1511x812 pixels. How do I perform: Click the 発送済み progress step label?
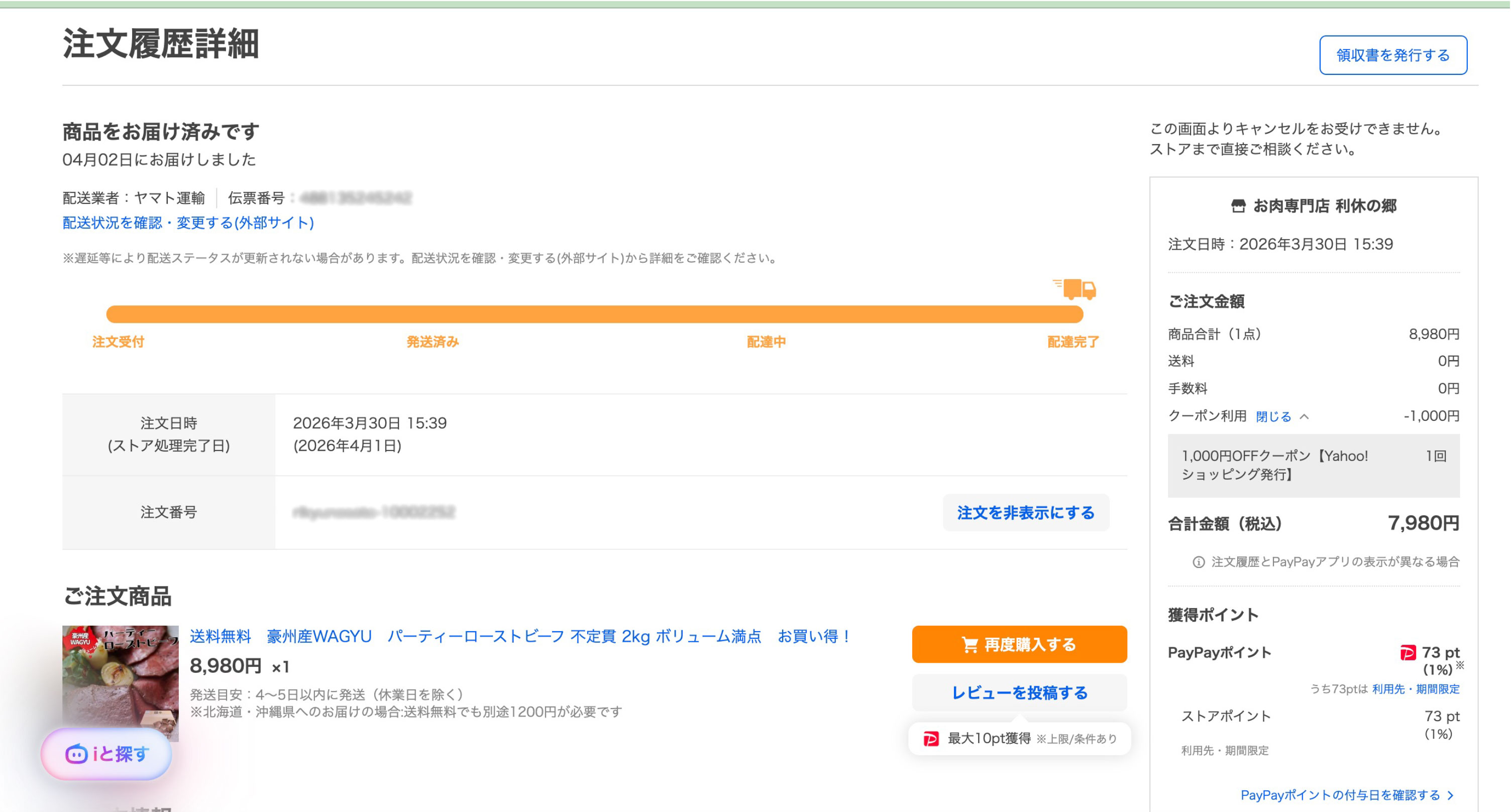[433, 342]
